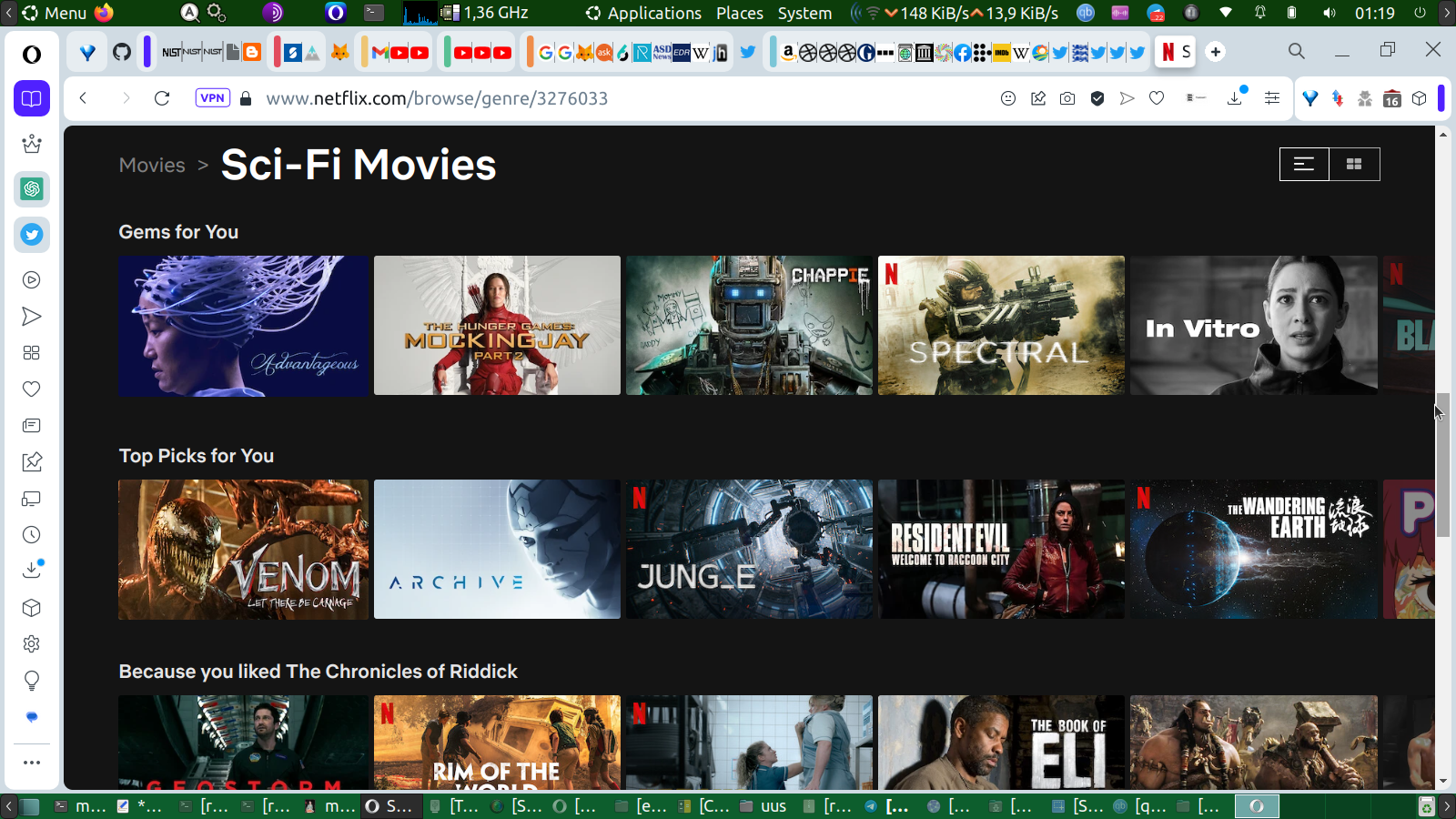The height and width of the screenshot is (819, 1456).
Task: Click the 01:19 clock in top panel
Action: (1374, 13)
